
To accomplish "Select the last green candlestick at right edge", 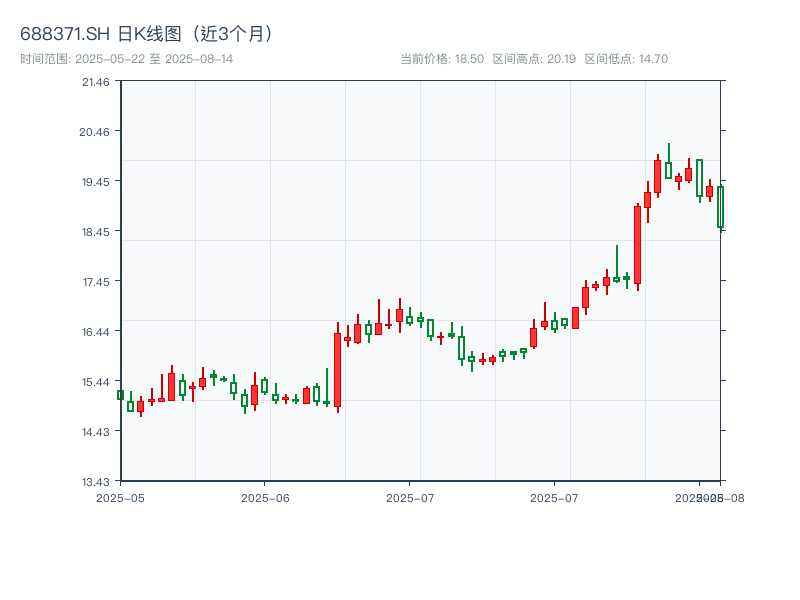I will [x=720, y=207].
